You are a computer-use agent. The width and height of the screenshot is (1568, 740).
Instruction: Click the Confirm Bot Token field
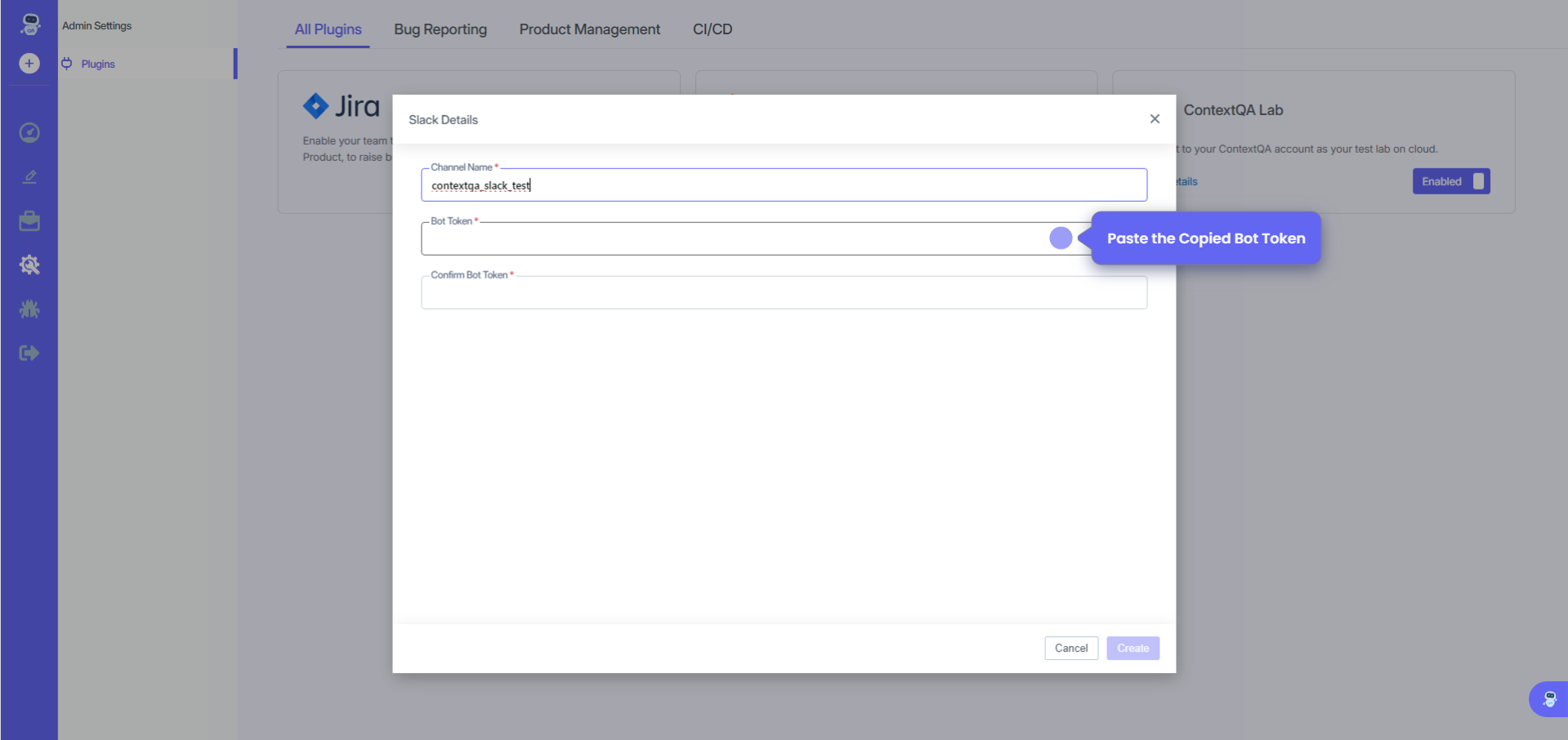(784, 293)
